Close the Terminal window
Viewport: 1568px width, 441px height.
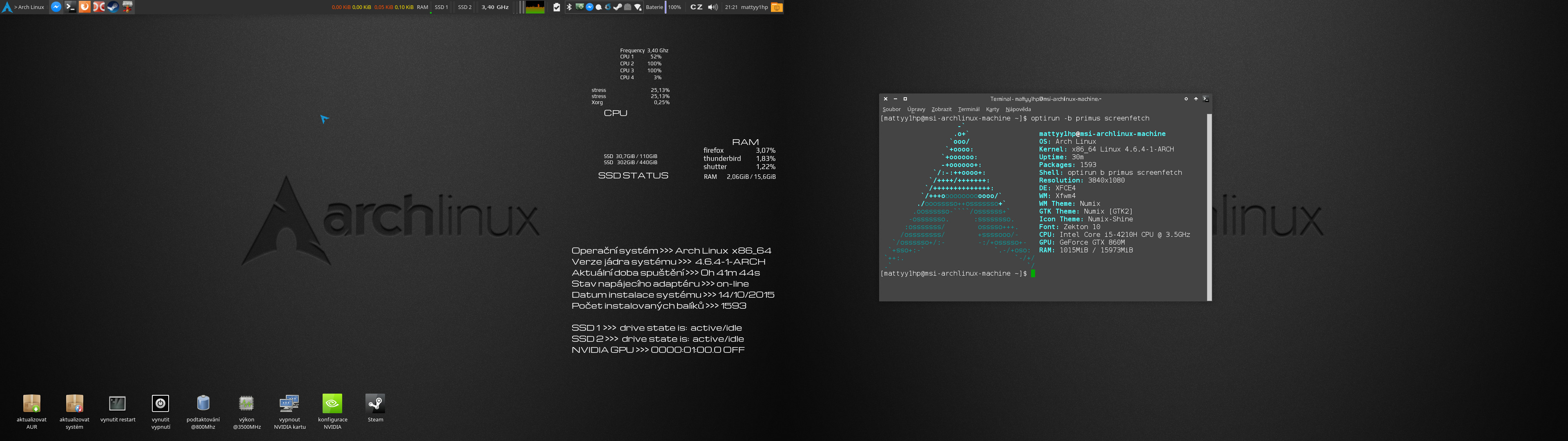click(886, 99)
